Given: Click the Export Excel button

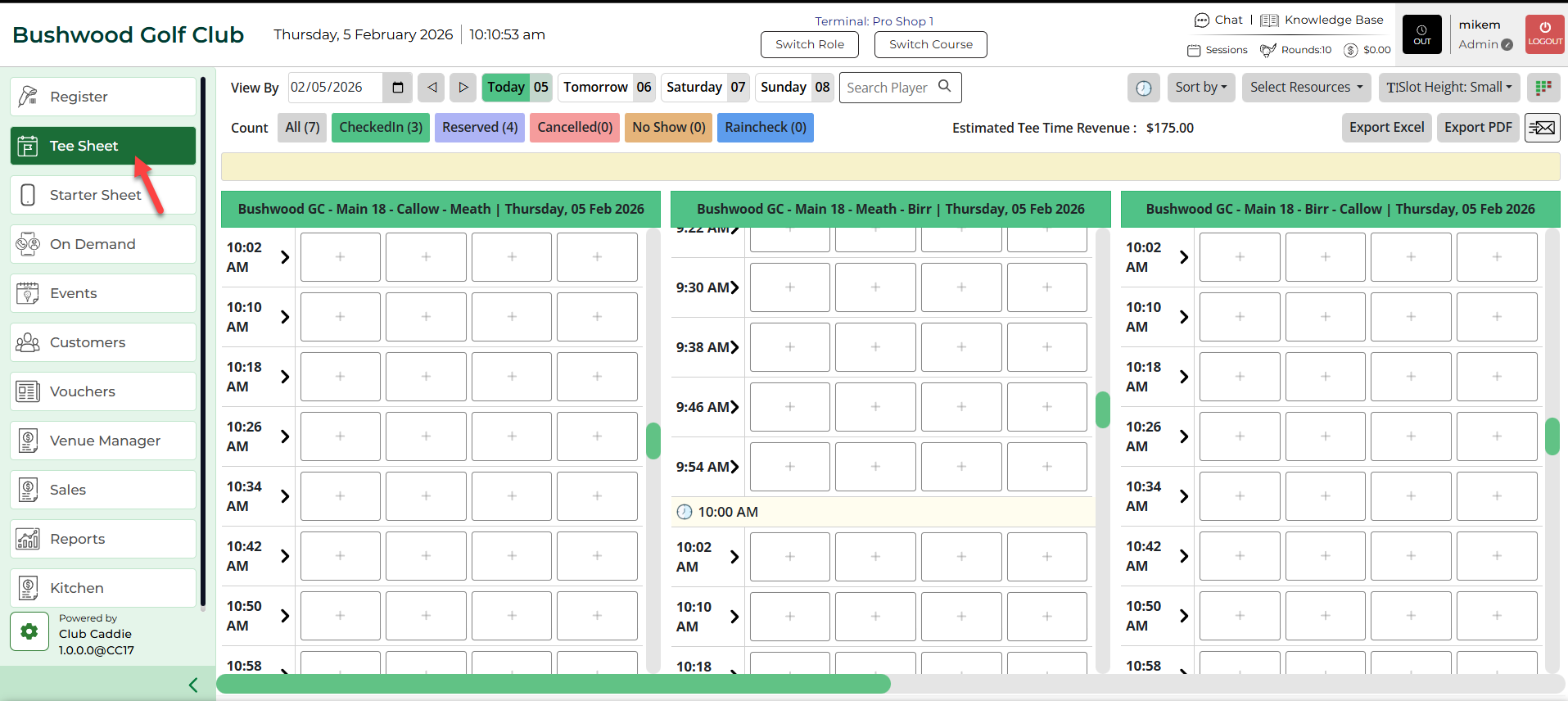Looking at the screenshot, I should point(1386,128).
